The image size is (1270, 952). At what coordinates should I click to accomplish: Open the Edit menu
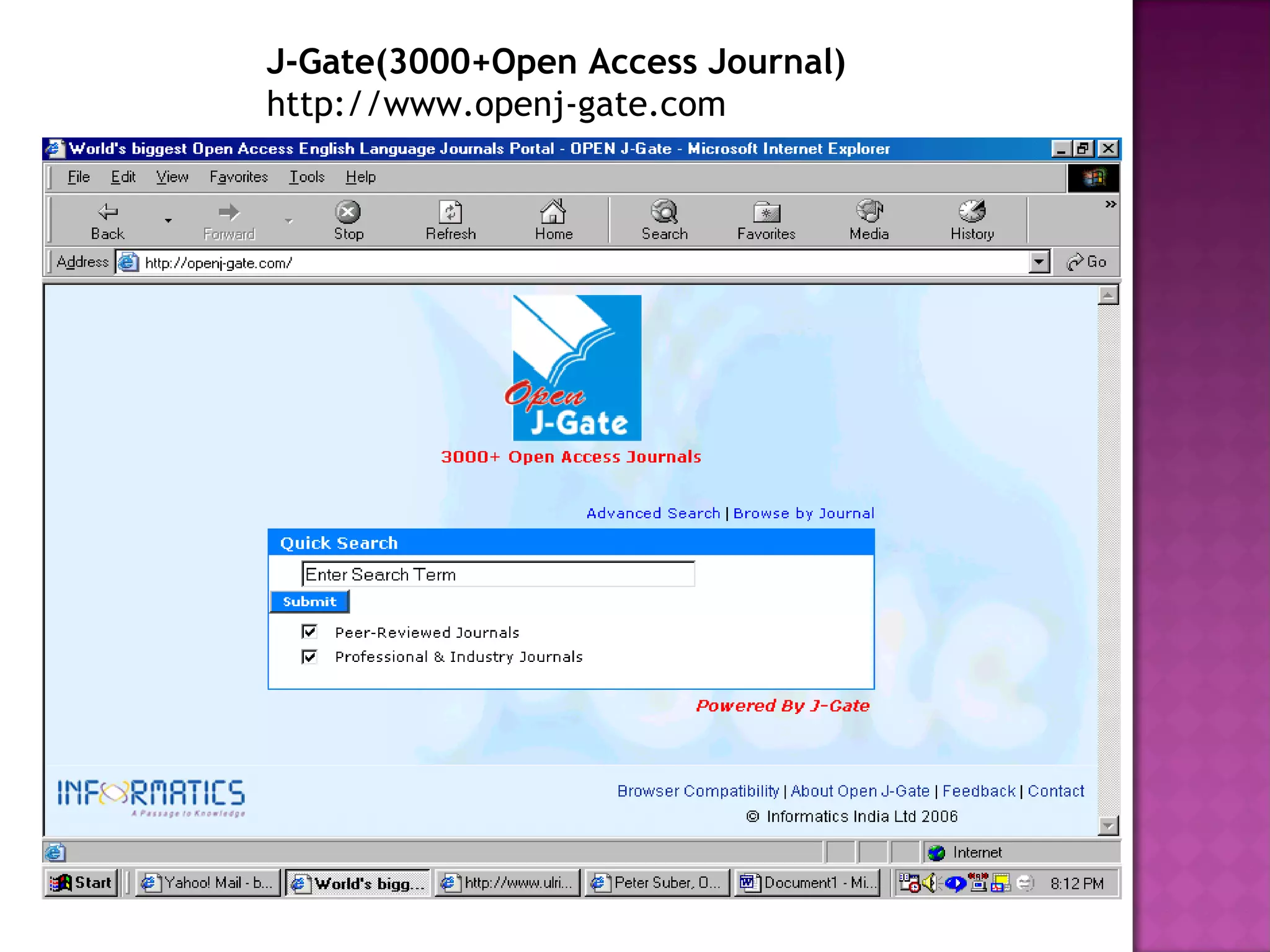[x=123, y=177]
